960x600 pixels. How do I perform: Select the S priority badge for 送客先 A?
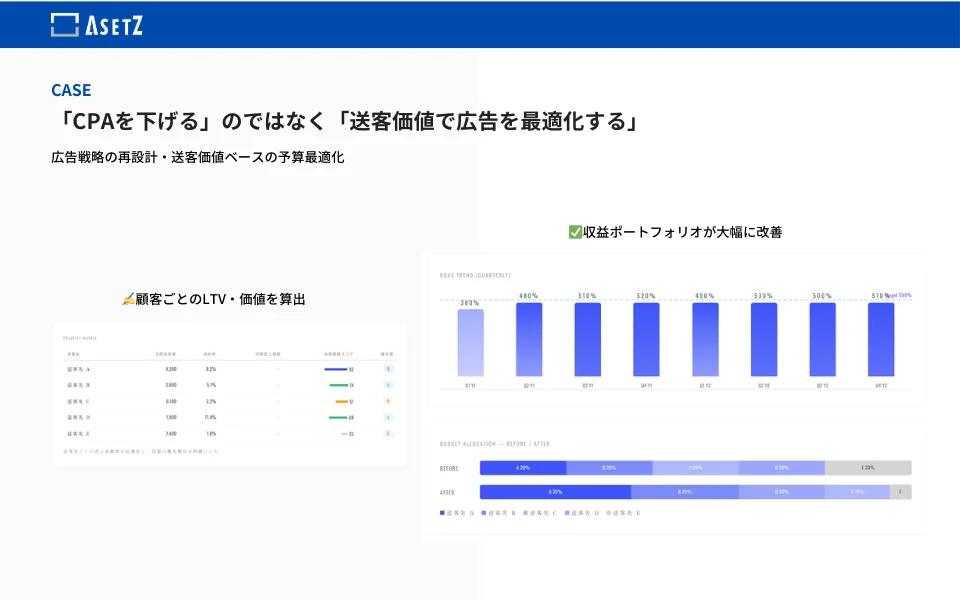point(386,367)
